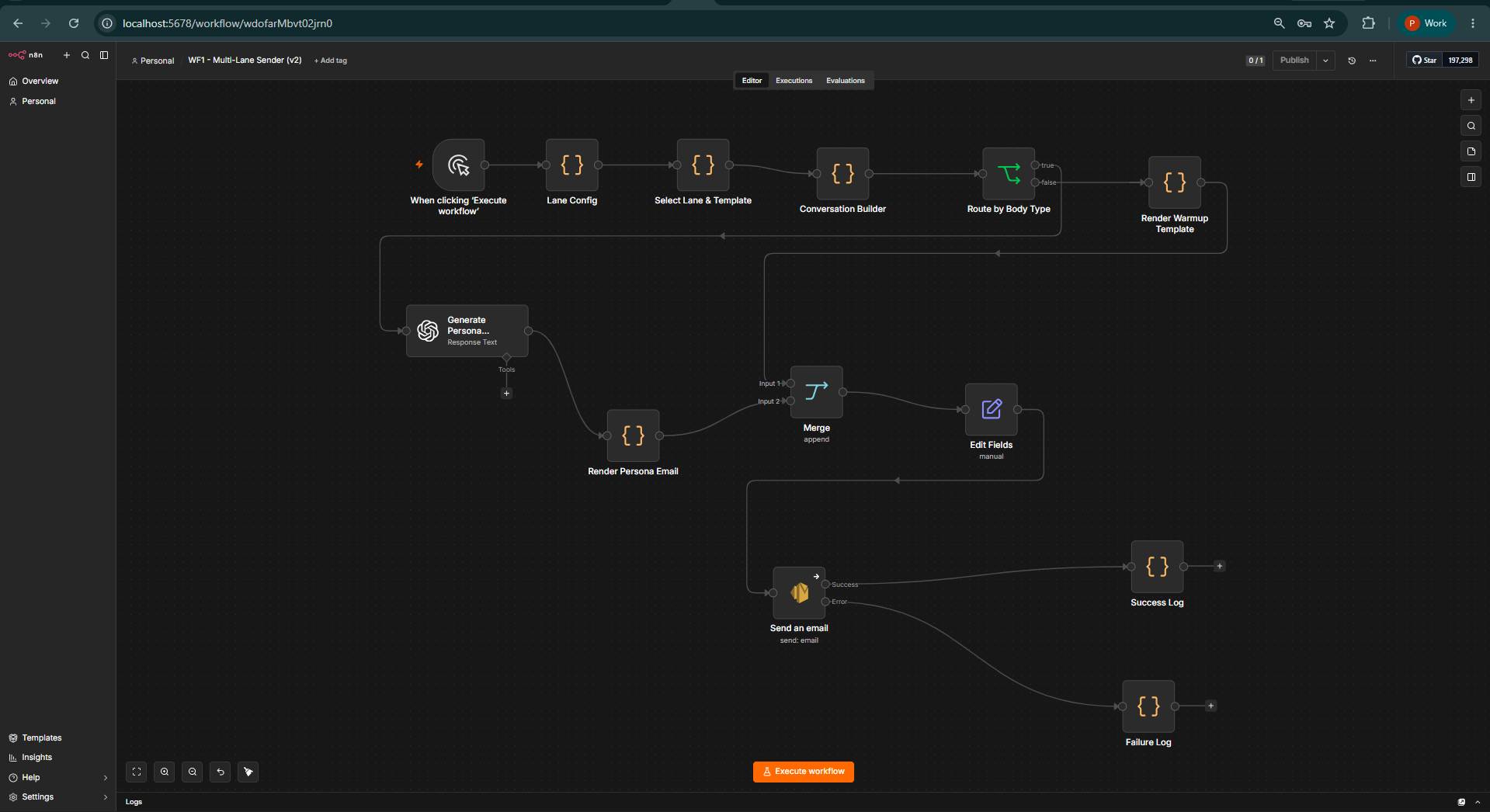Click the 197,298 star count
This screenshot has width=1490, height=812.
pyautogui.click(x=1460, y=60)
